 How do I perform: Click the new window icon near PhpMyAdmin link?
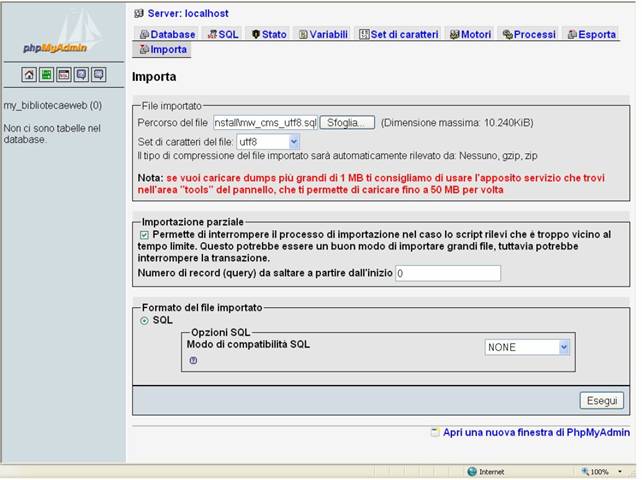435,432
